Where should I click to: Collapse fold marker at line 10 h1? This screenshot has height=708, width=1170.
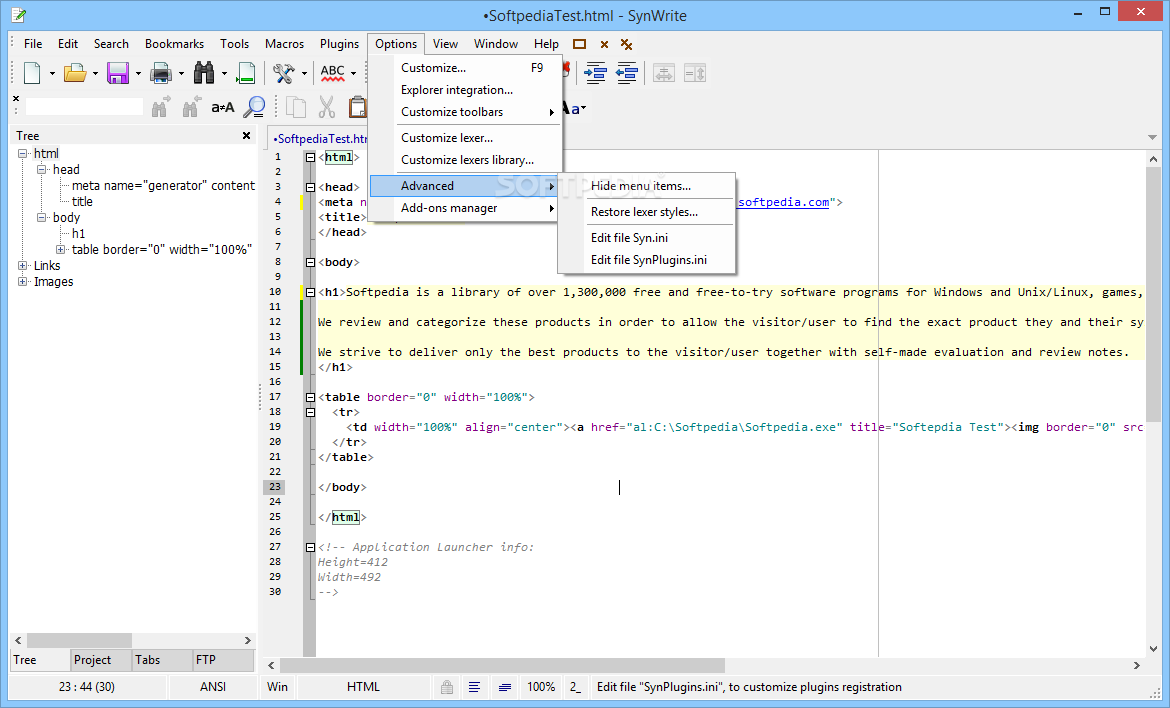[310, 292]
